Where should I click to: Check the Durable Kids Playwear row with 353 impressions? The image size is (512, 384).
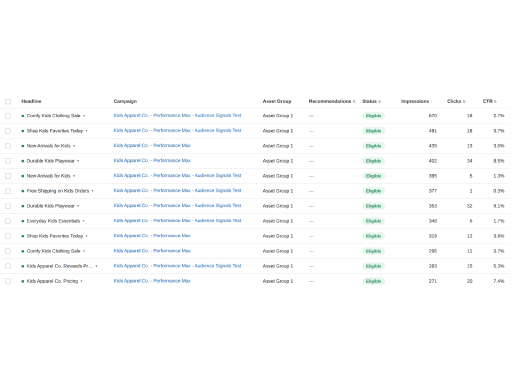(x=8, y=206)
